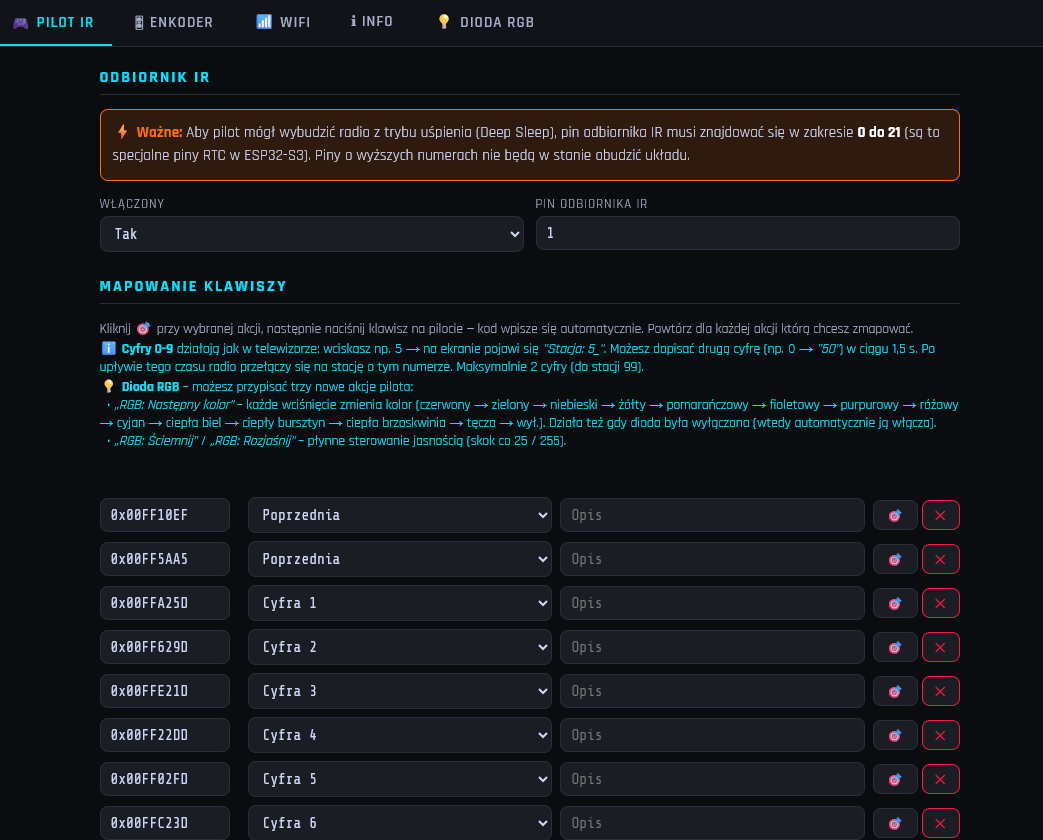Click the learn-code target icon in Cyfra 6 row
Image resolution: width=1043 pixels, height=840 pixels.
coord(895,823)
